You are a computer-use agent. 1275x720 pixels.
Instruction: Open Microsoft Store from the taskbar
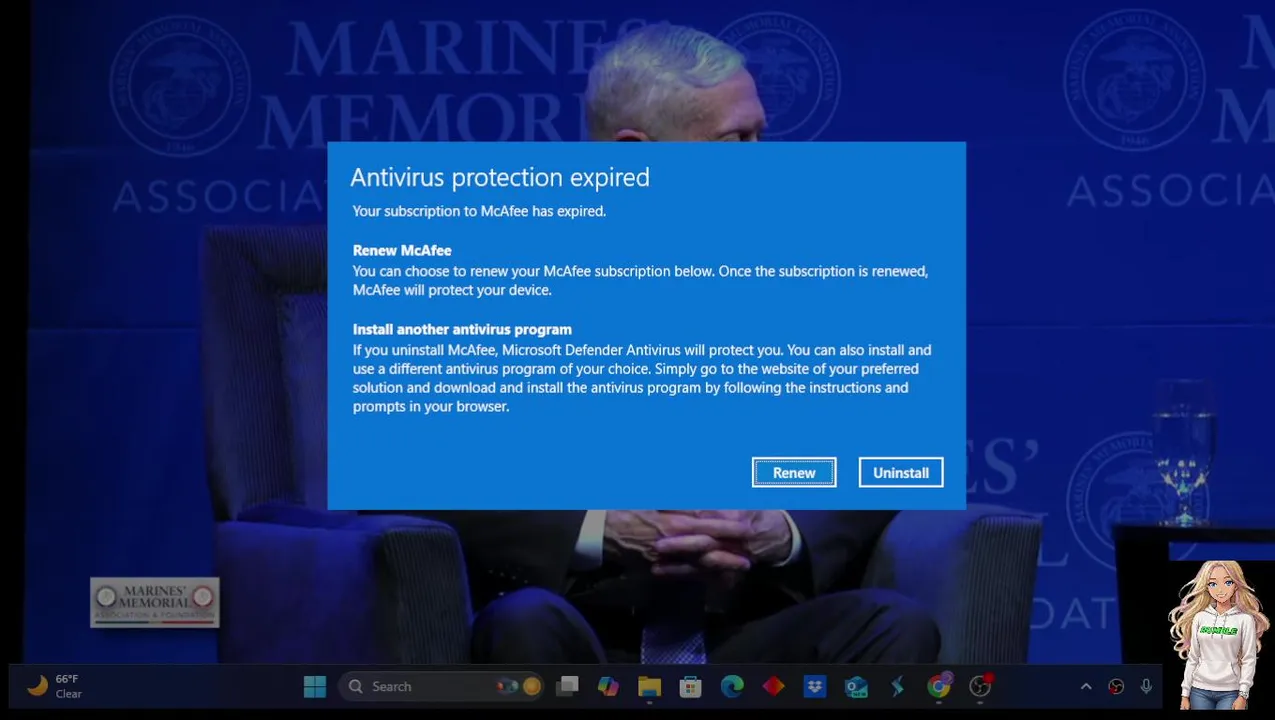pyautogui.click(x=690, y=686)
